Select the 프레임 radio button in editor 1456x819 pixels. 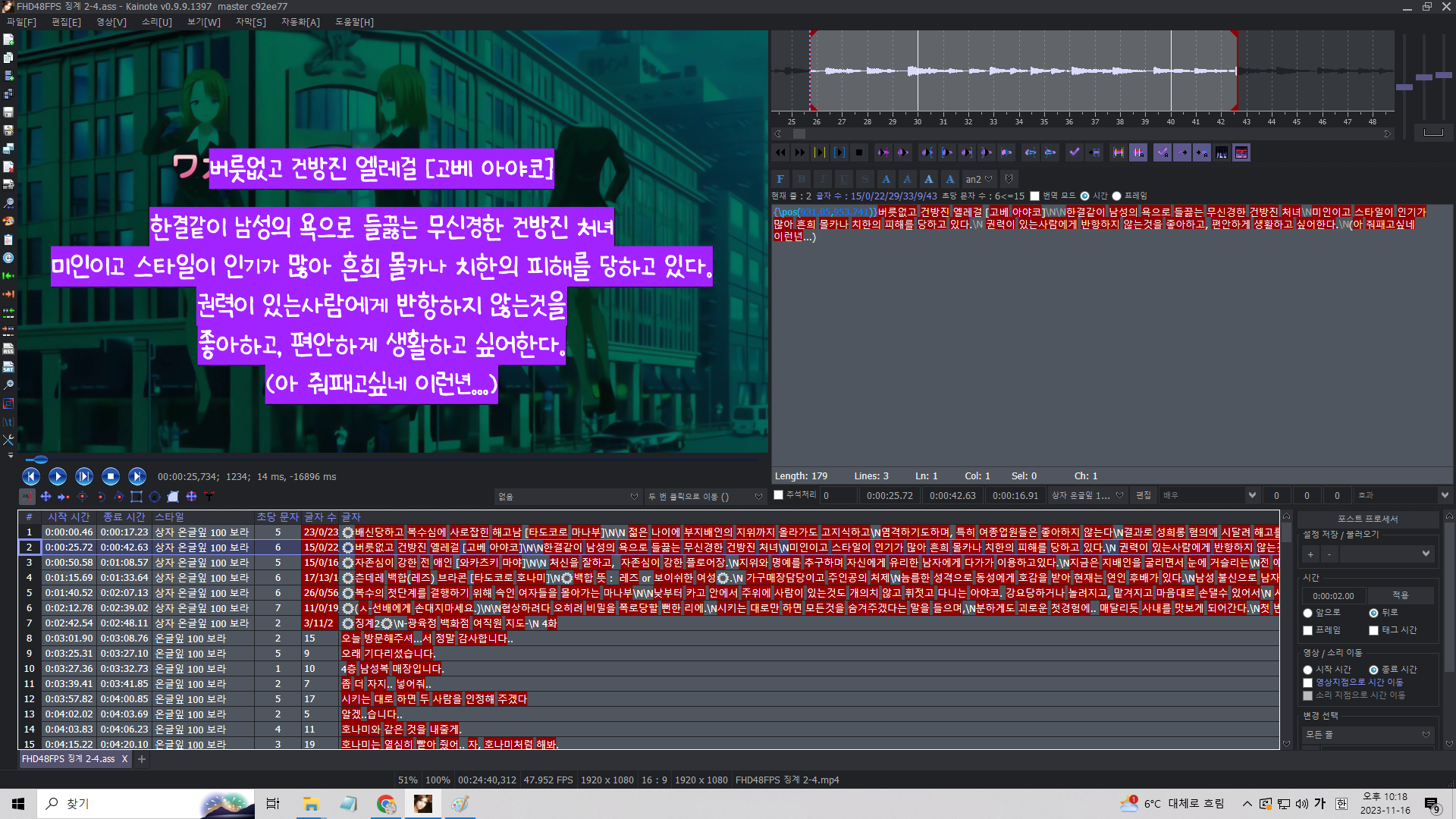pyautogui.click(x=1116, y=196)
